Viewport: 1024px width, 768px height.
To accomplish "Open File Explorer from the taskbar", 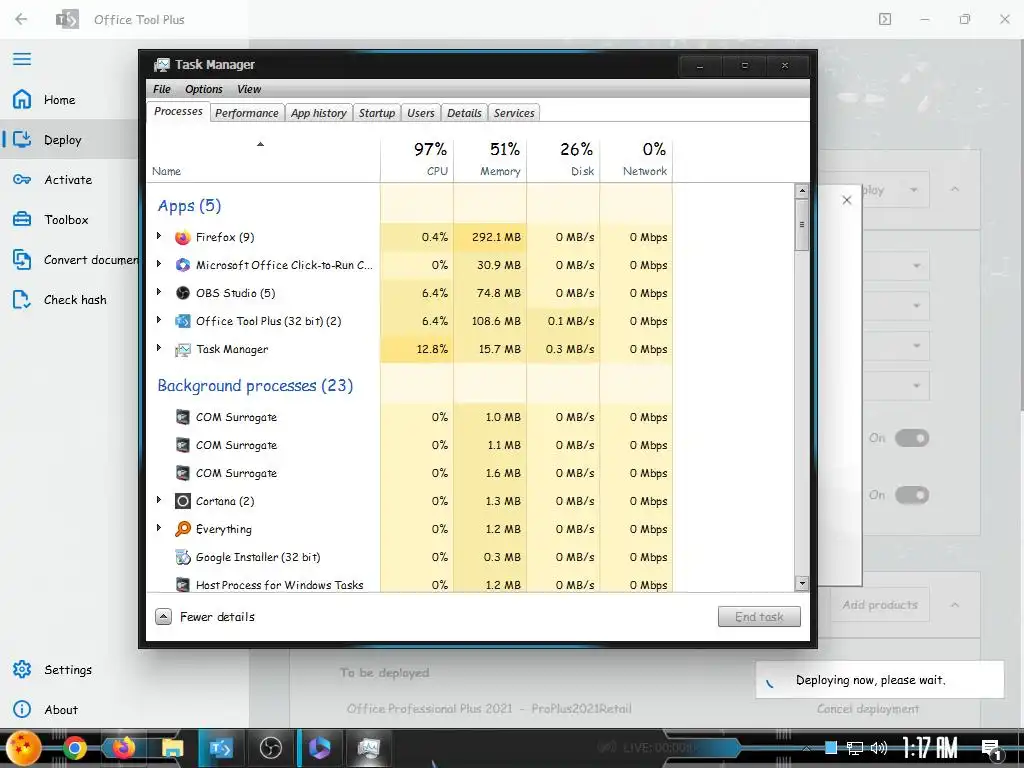I will [x=172, y=748].
